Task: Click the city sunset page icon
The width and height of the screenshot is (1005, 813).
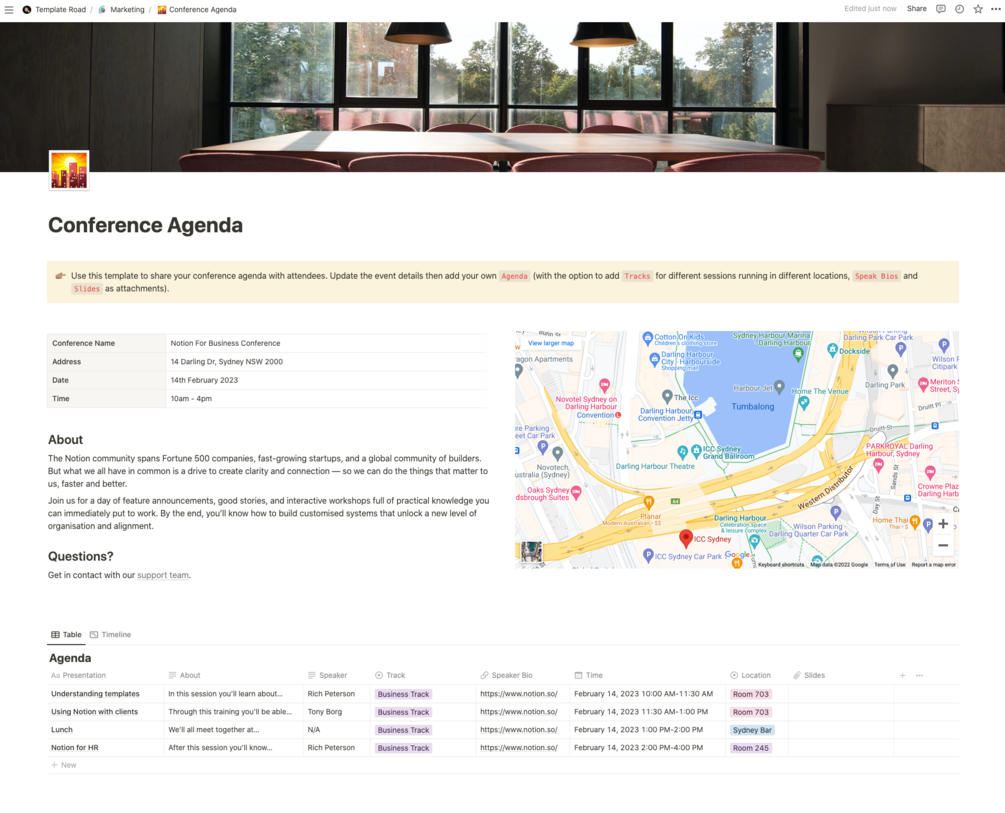Action: coord(69,170)
